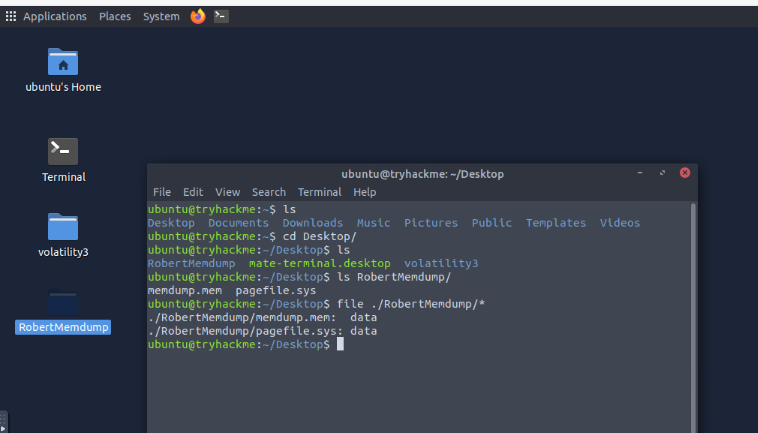Open the Applications grid icon
Image resolution: width=758 pixels, height=433 pixels.
point(11,16)
